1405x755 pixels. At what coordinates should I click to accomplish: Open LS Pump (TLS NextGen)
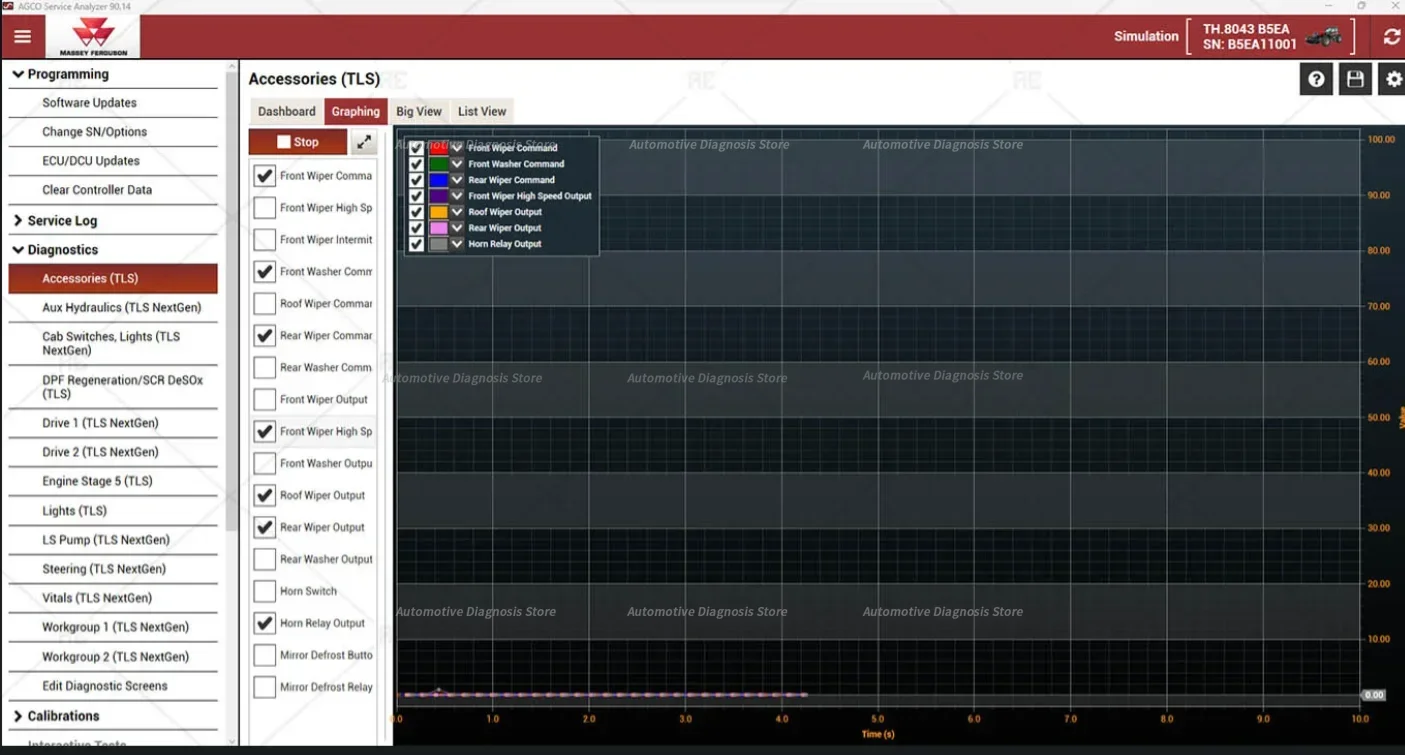click(113, 540)
